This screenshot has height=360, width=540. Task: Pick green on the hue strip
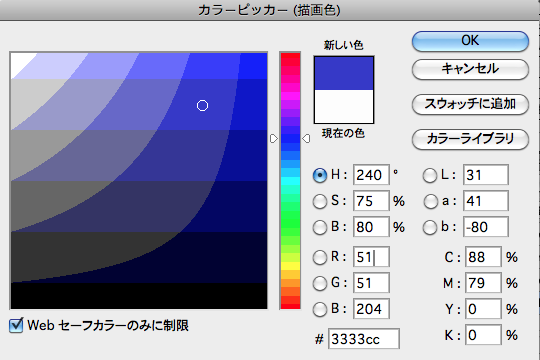[290, 222]
